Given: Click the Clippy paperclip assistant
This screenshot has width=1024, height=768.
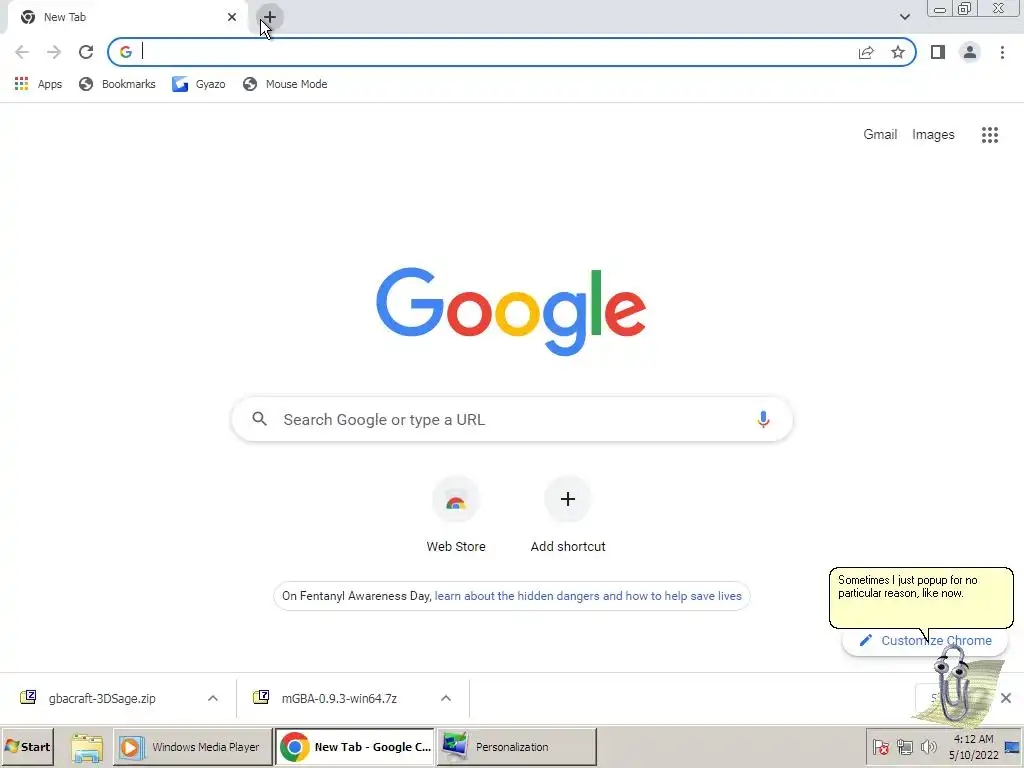Looking at the screenshot, I should point(953,684).
